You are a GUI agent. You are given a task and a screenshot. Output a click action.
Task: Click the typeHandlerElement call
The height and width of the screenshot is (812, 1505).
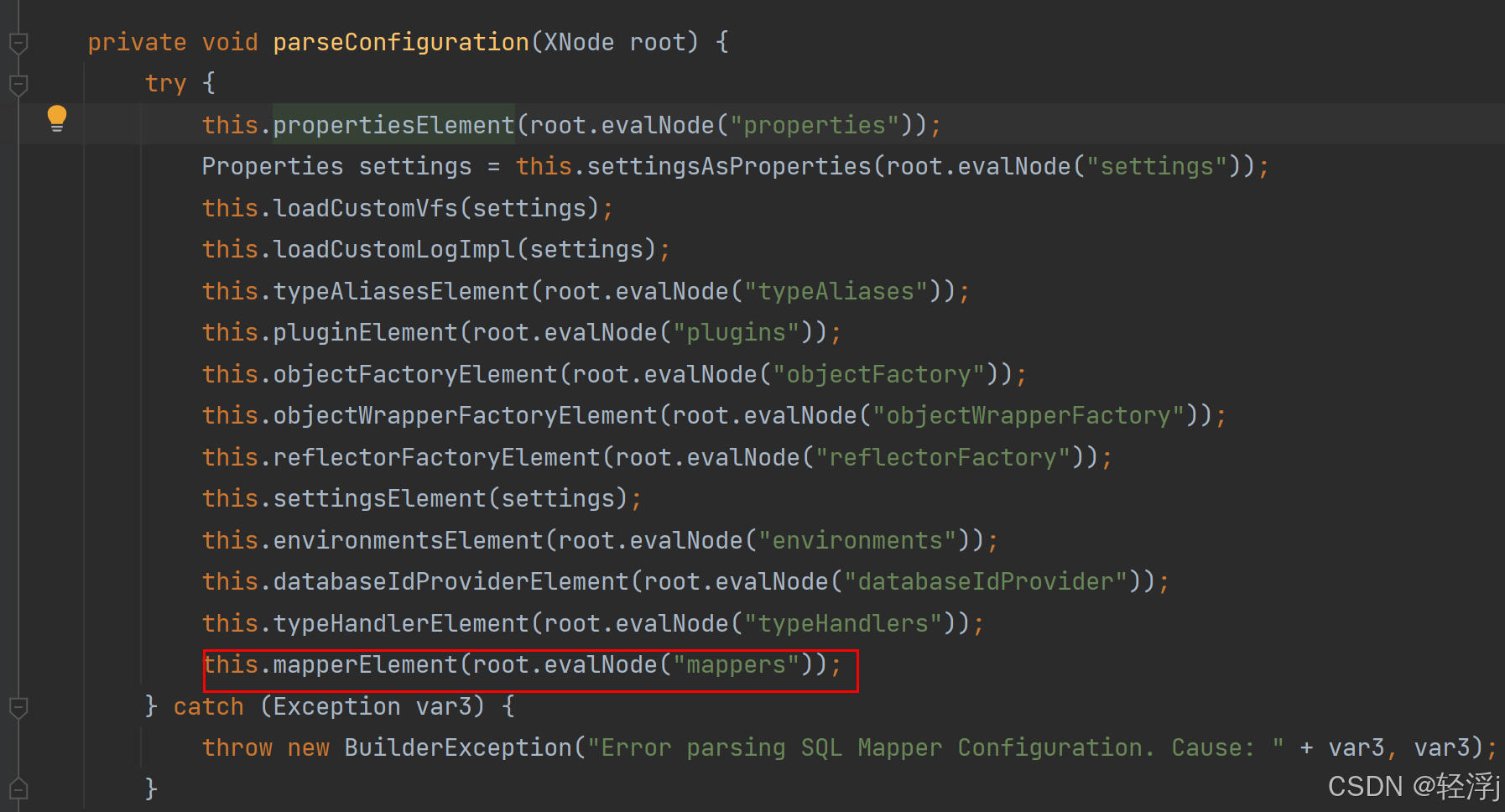[x=401, y=623]
